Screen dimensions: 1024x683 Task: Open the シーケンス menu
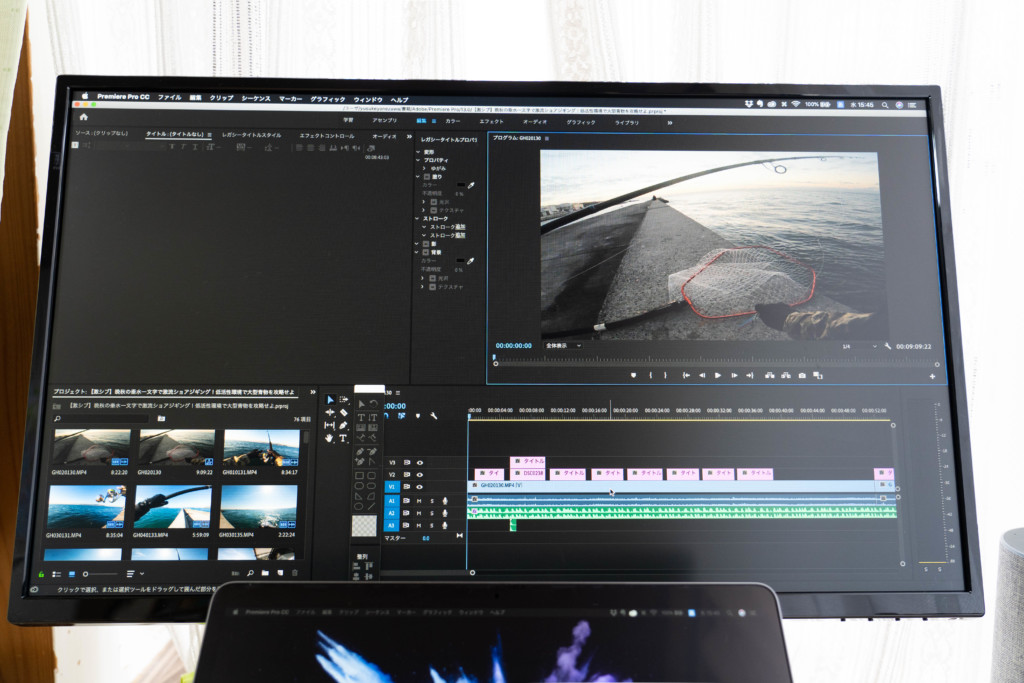point(256,98)
